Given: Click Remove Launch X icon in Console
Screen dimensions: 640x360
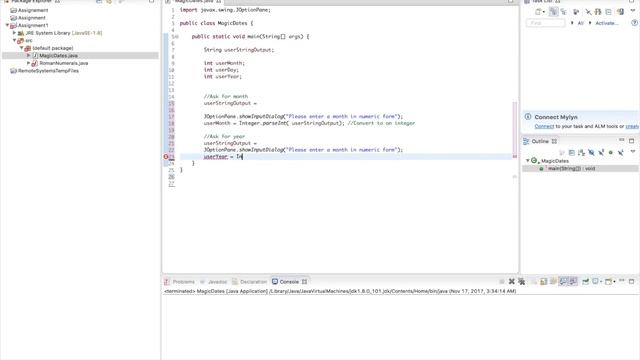Looking at the screenshot, I should tap(511, 282).
